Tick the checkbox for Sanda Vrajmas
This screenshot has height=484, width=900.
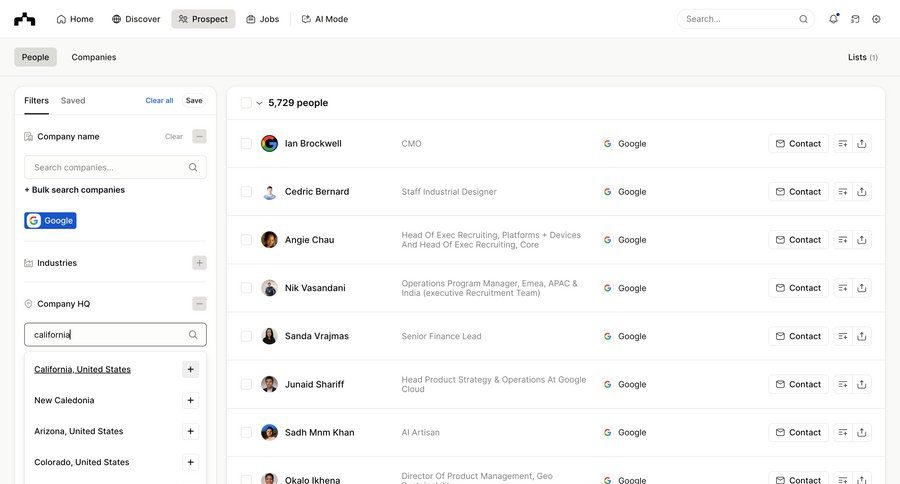point(246,336)
